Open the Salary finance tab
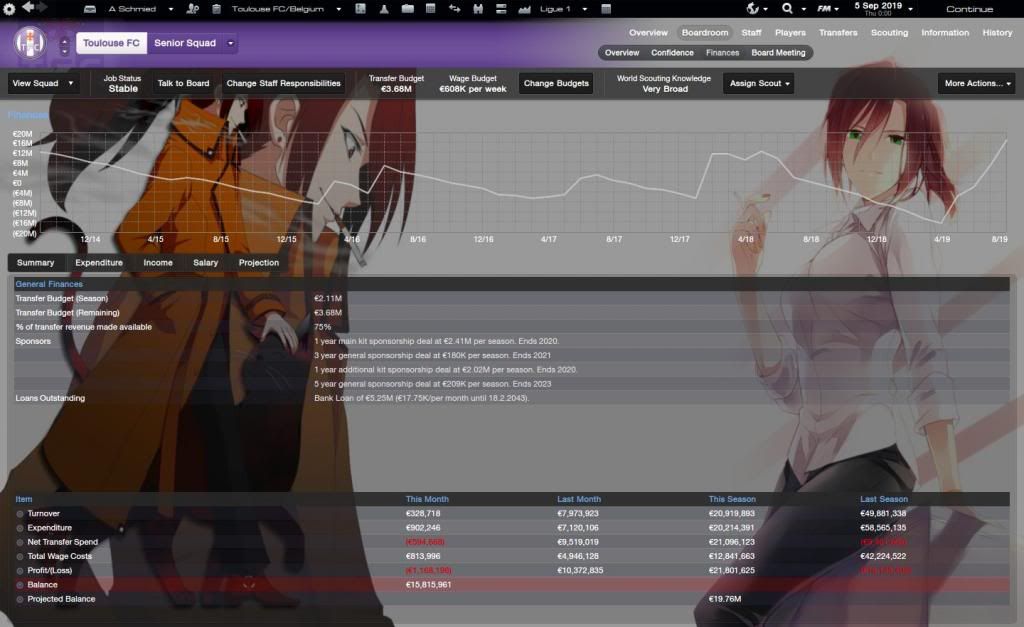The height and width of the screenshot is (627, 1024). coord(206,263)
